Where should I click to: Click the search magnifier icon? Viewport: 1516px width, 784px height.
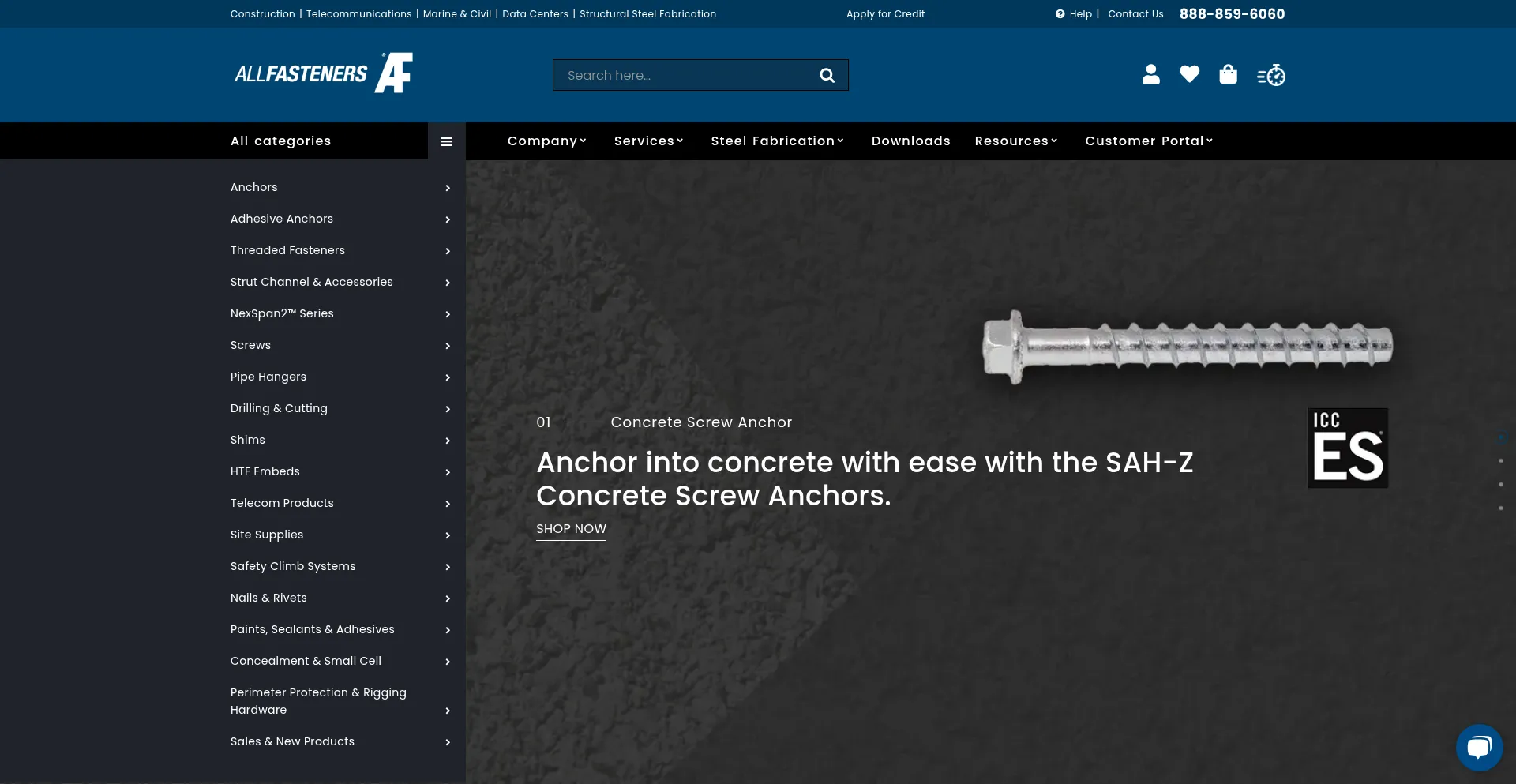[827, 75]
